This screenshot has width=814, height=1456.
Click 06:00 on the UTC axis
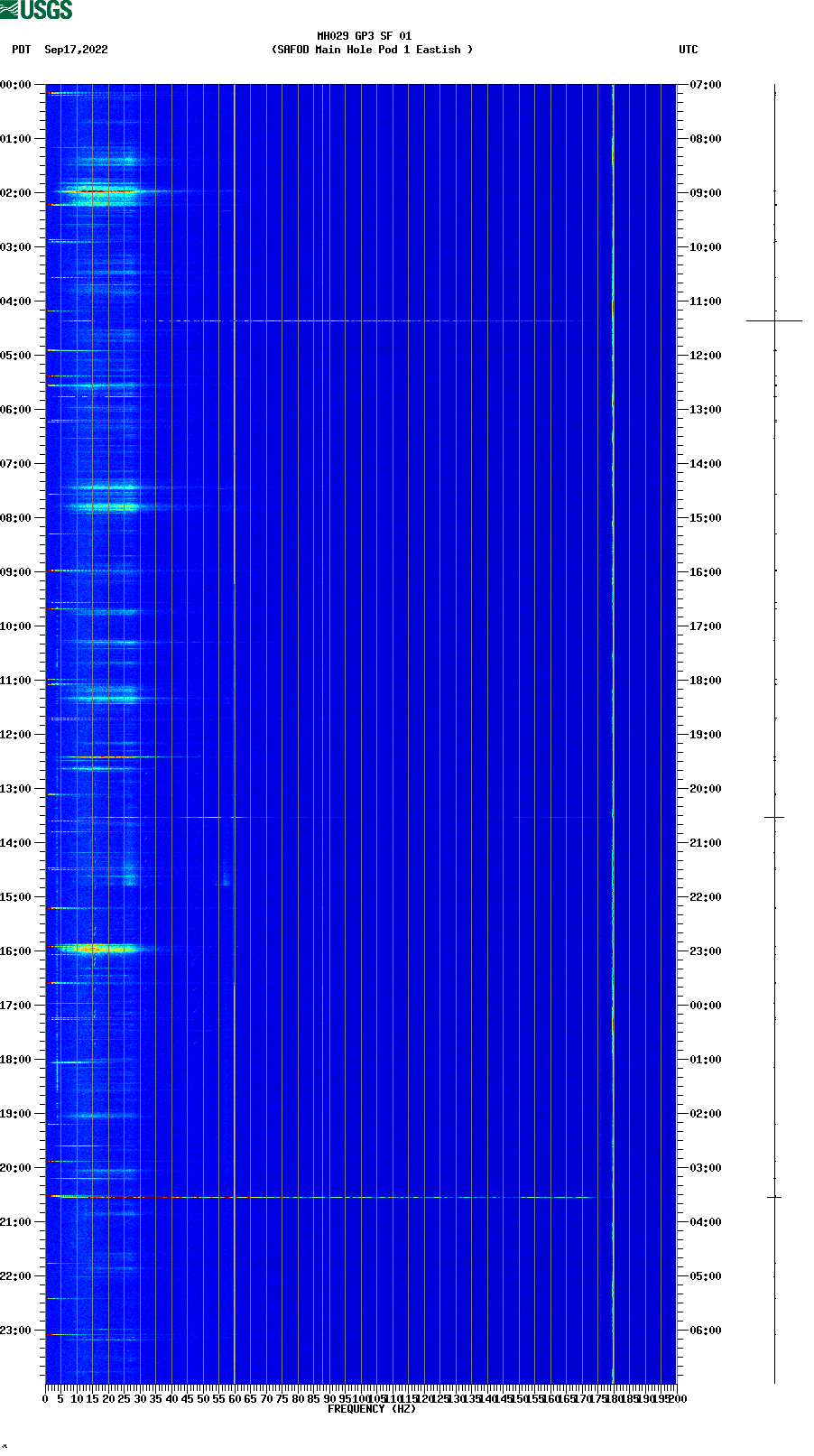click(x=706, y=1331)
